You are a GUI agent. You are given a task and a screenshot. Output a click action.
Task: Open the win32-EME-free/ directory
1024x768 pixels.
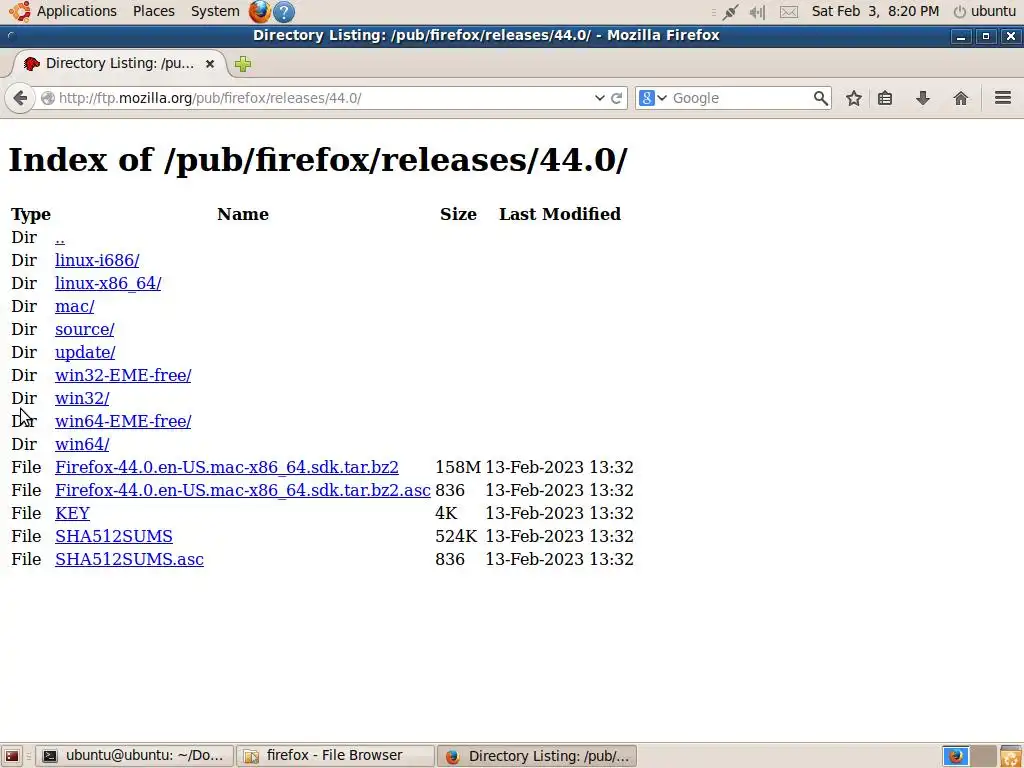click(123, 376)
